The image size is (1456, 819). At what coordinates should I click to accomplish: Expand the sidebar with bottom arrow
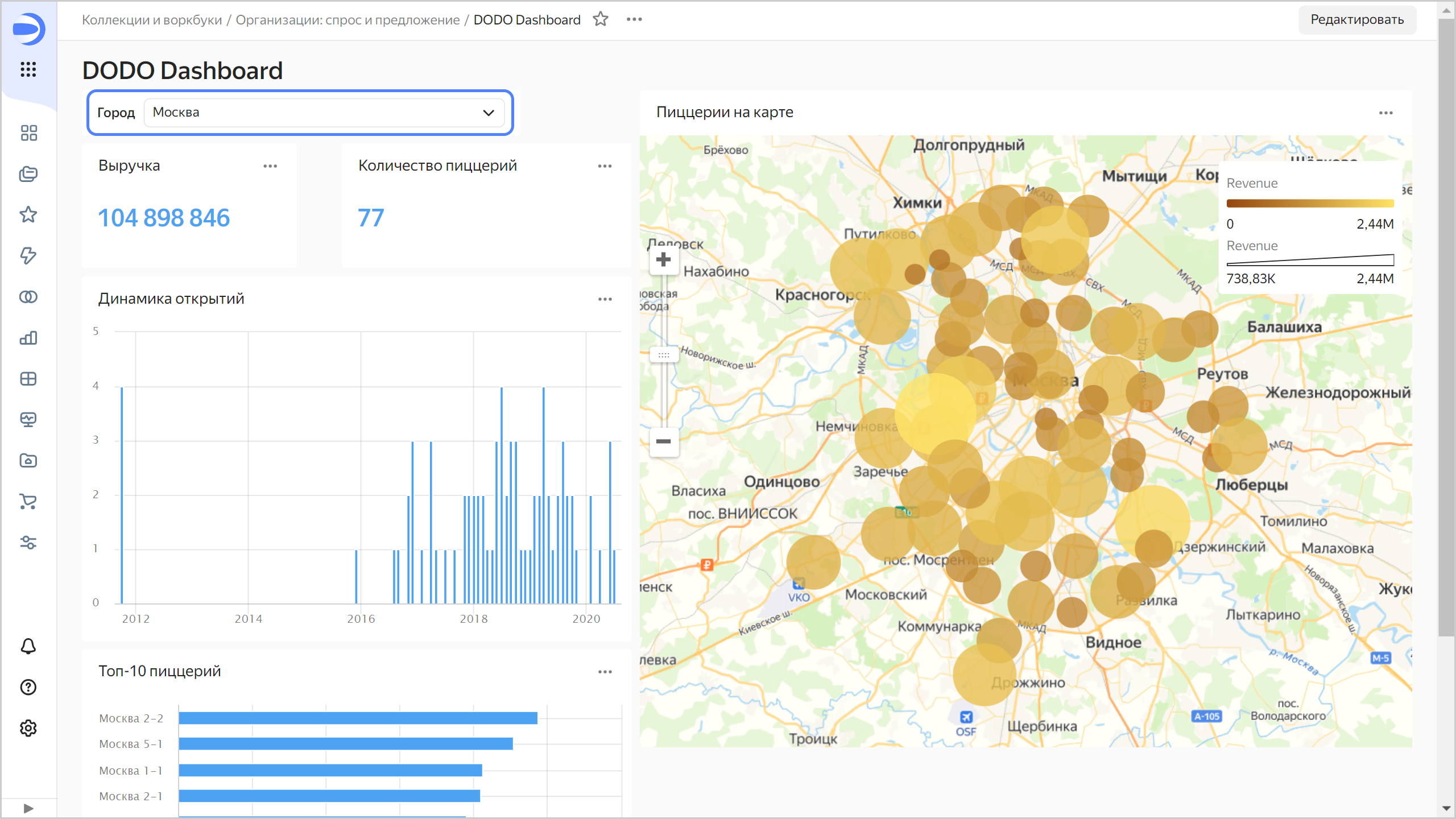(x=28, y=808)
